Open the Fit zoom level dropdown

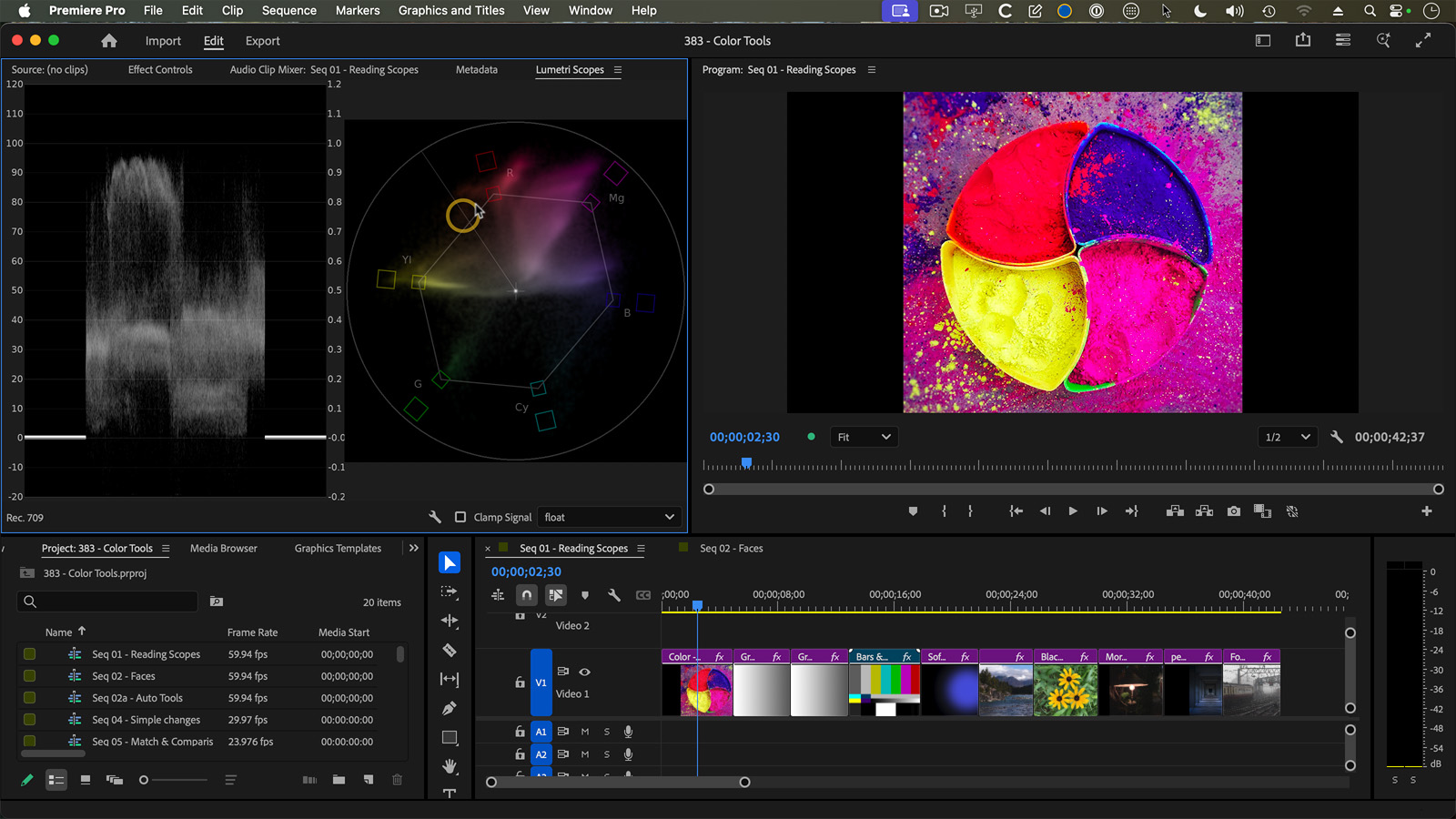point(864,437)
